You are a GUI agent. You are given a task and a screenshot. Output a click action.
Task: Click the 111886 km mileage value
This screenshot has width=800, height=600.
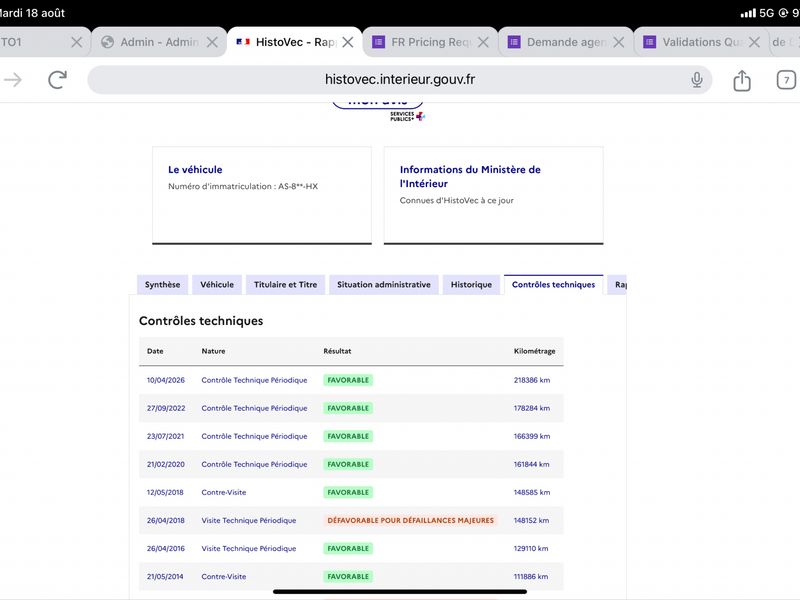(531, 577)
